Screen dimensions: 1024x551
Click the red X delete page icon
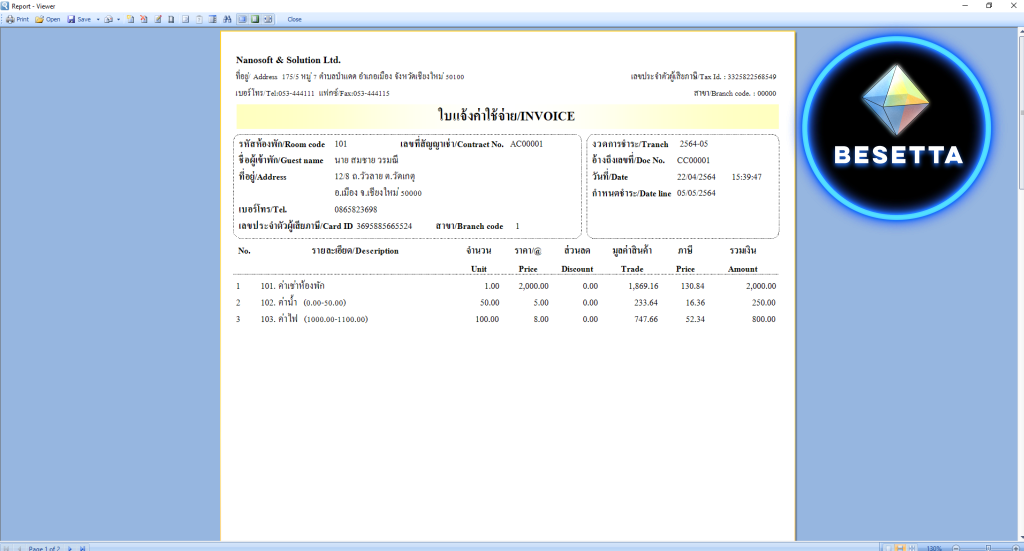pyautogui.click(x=144, y=19)
